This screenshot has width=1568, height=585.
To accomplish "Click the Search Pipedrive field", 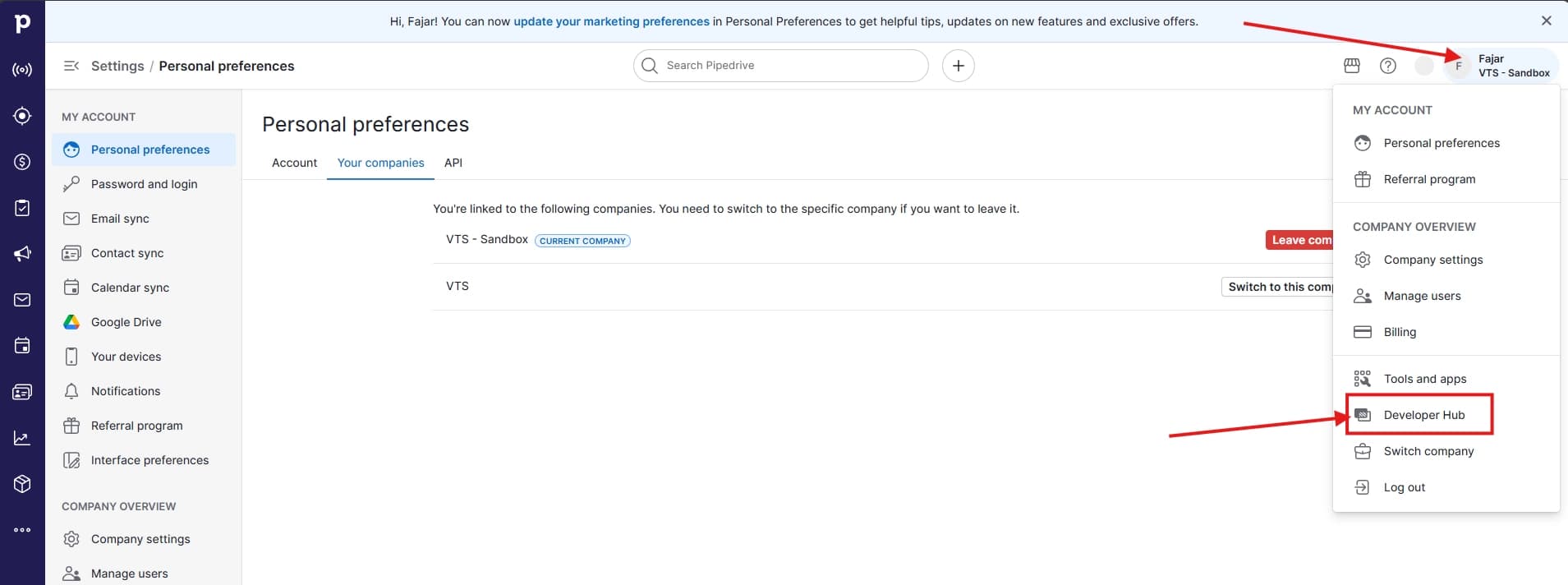I will (x=781, y=66).
